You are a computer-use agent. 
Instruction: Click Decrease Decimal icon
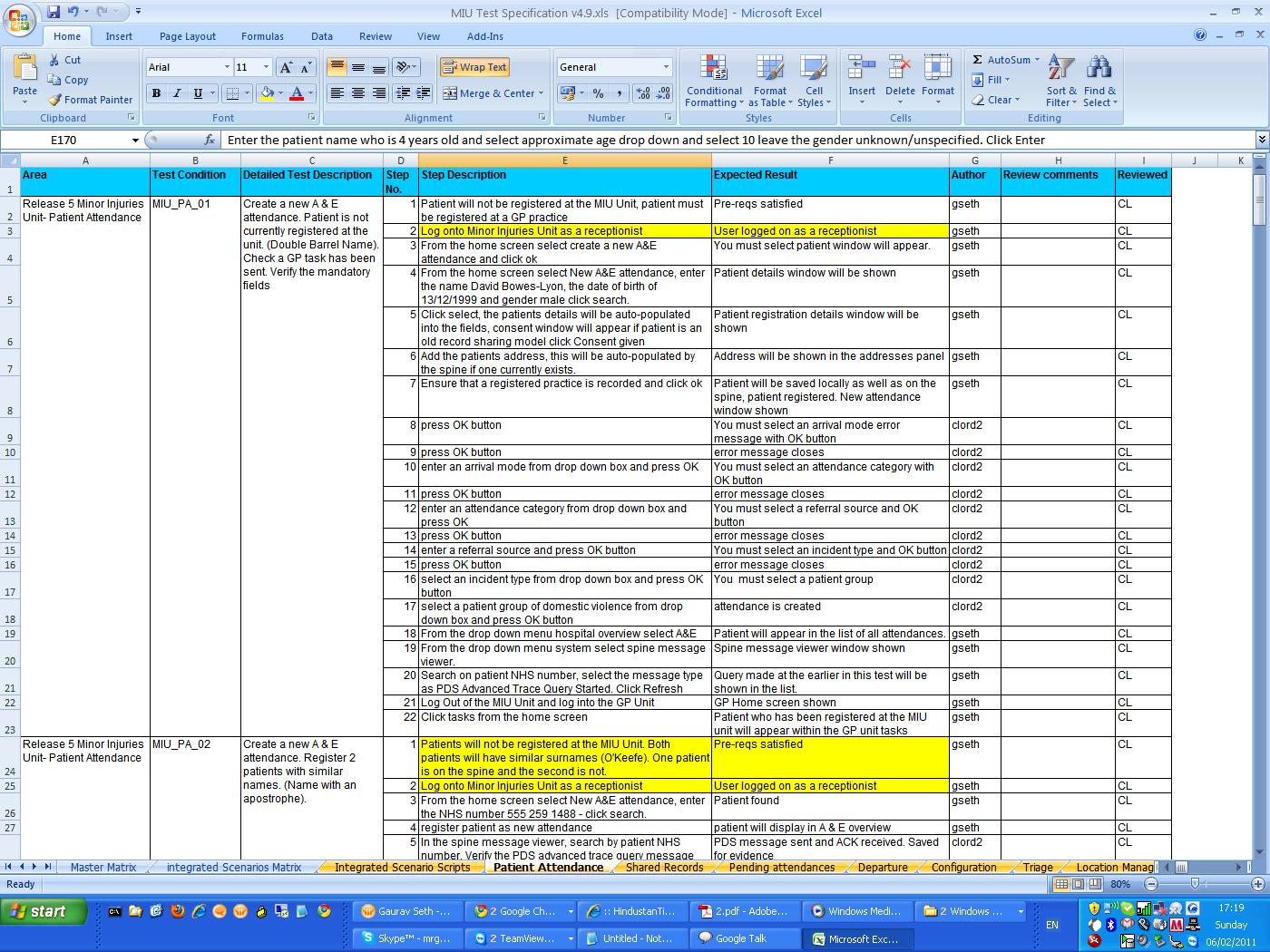tap(663, 93)
